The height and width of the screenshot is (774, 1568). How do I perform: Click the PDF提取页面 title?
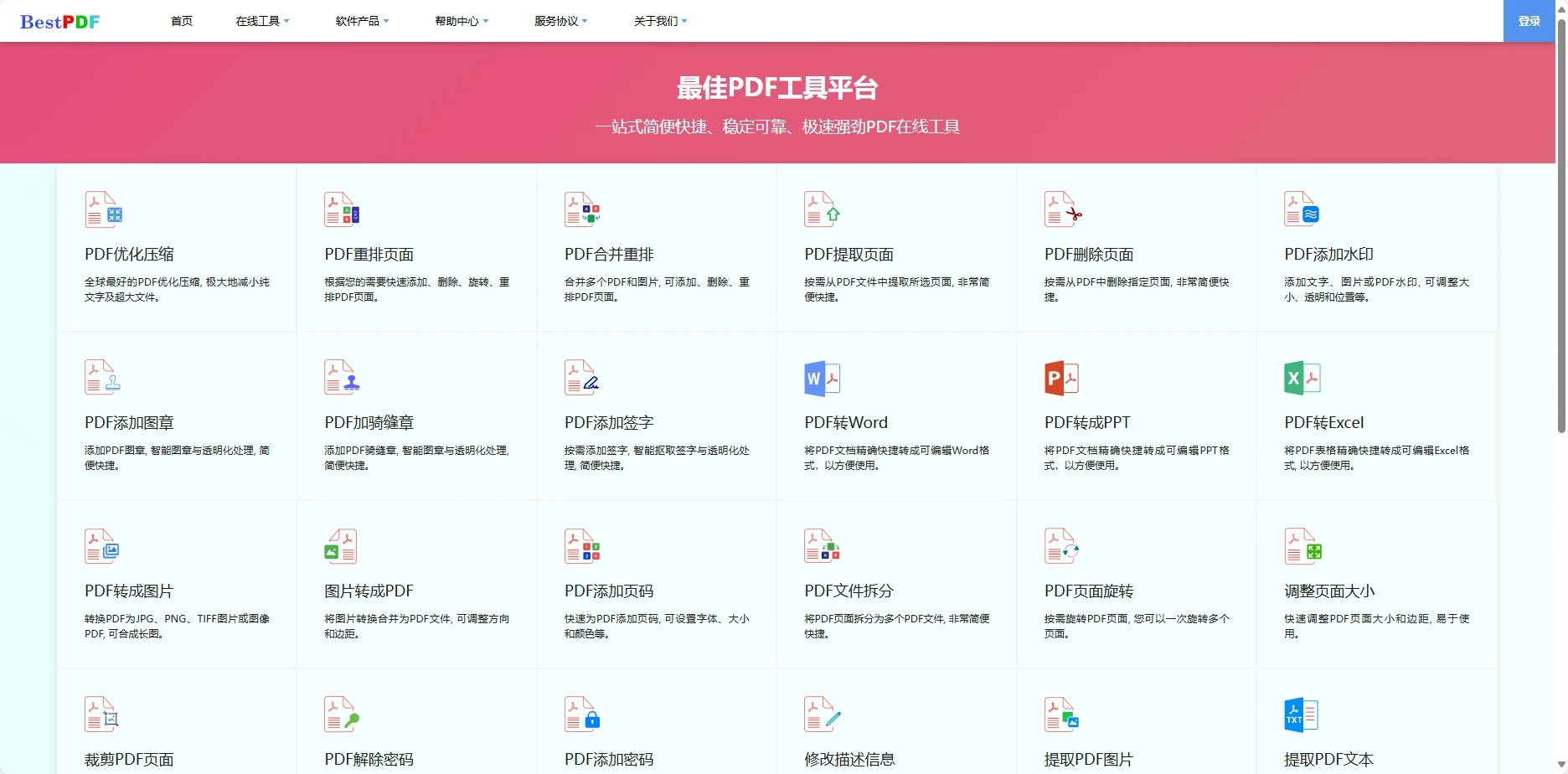tap(849, 255)
